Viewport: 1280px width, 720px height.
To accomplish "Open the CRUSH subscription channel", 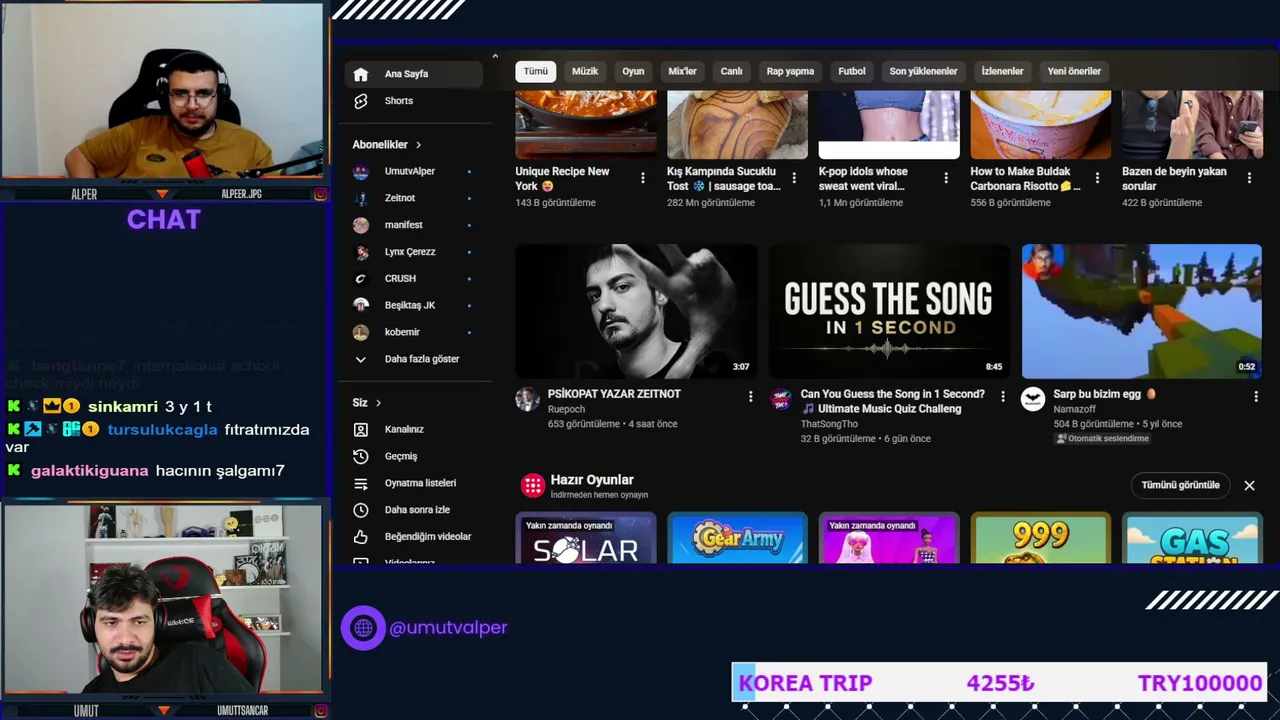I will pos(414,279).
